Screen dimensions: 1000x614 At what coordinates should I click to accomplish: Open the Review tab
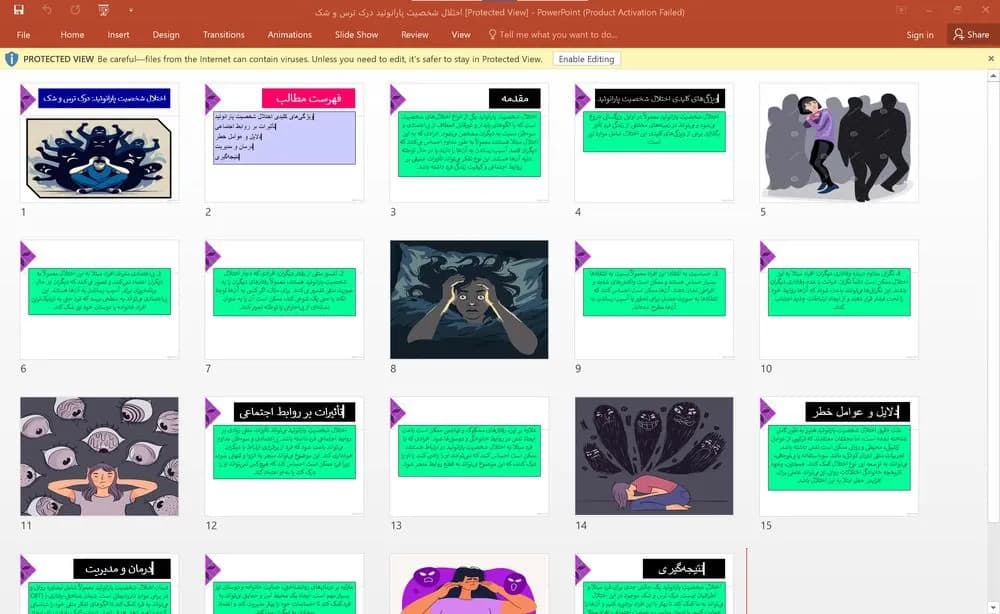(x=415, y=35)
